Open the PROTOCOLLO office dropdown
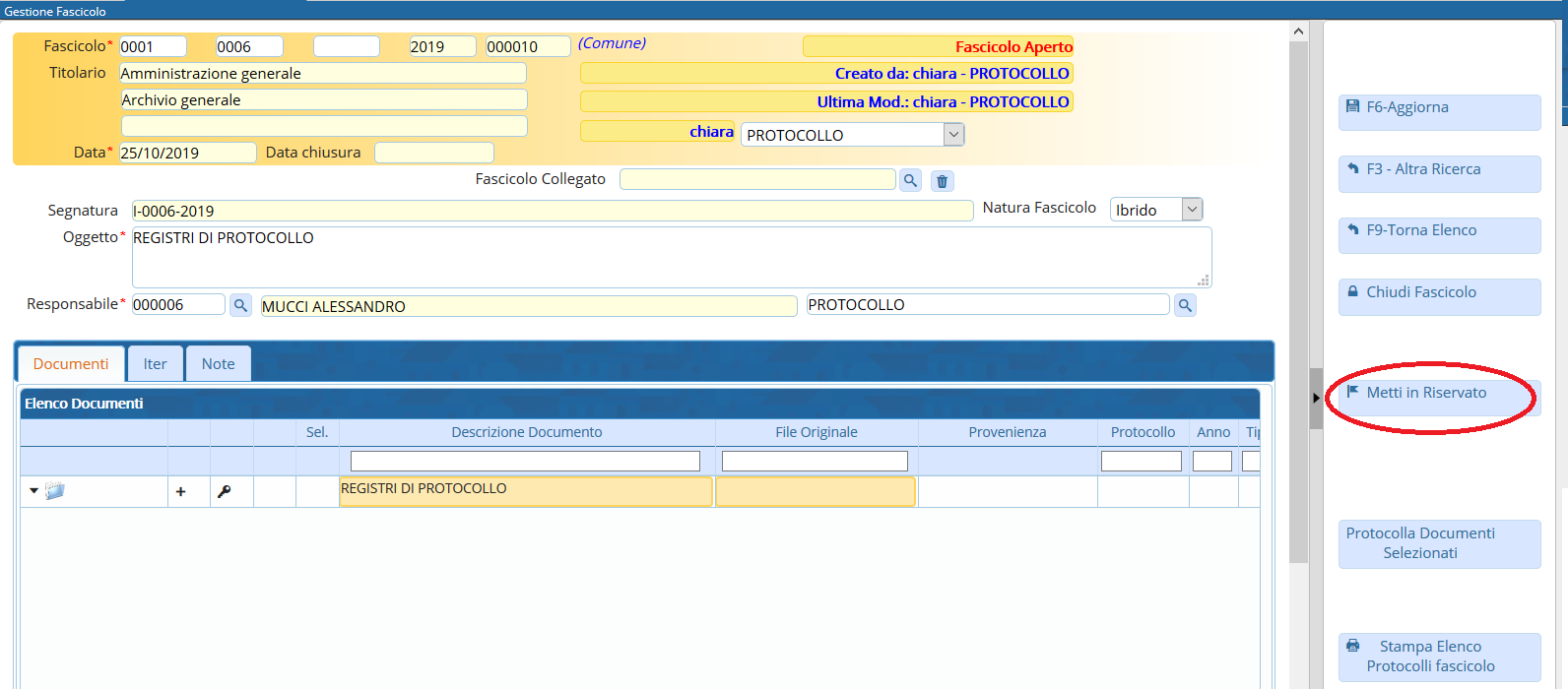This screenshot has height=689, width=1568. pyautogui.click(x=952, y=135)
